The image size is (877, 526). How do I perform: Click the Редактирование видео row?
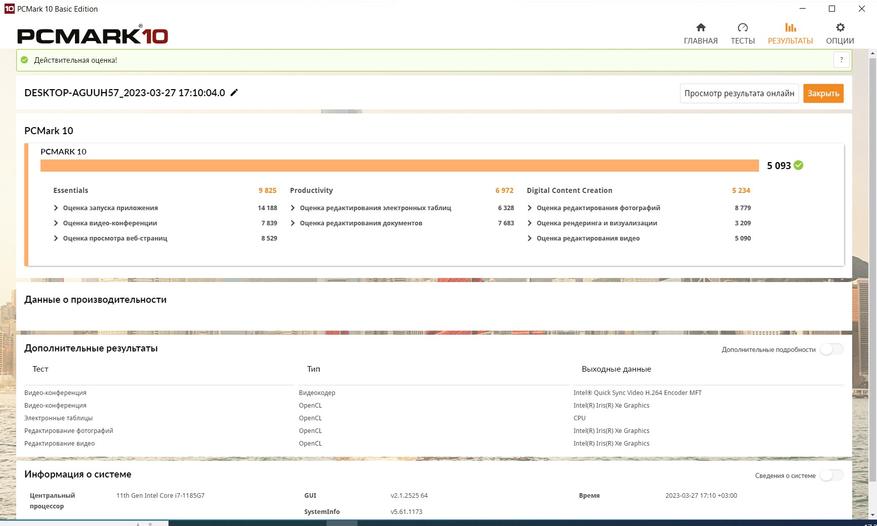coord(433,443)
